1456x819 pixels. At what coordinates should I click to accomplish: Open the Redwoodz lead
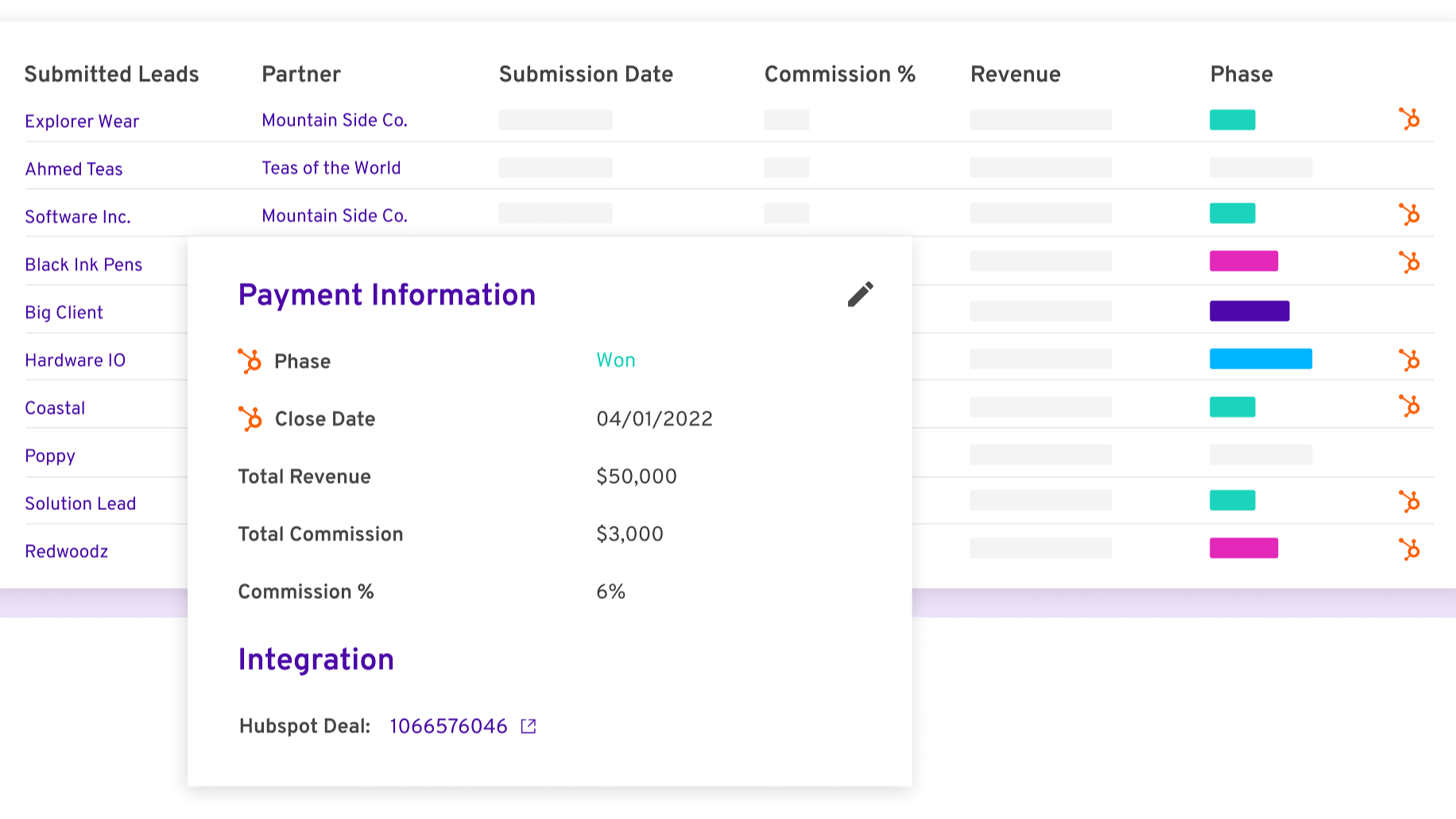pyautogui.click(x=67, y=551)
